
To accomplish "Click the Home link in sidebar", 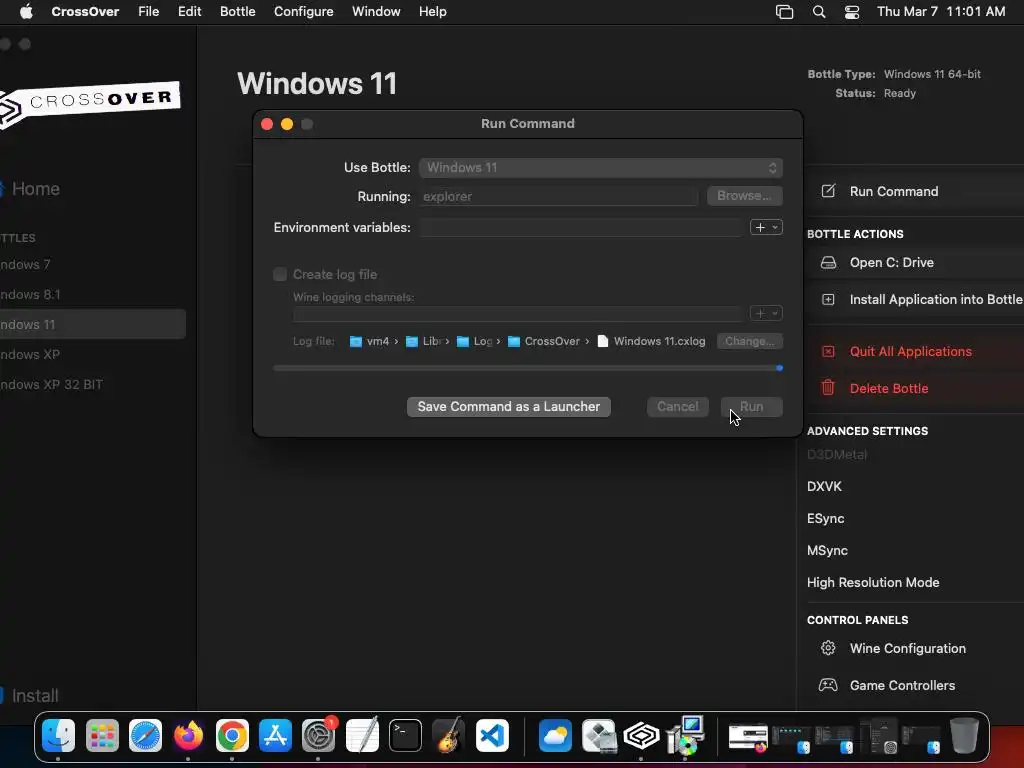I will pos(36,189).
